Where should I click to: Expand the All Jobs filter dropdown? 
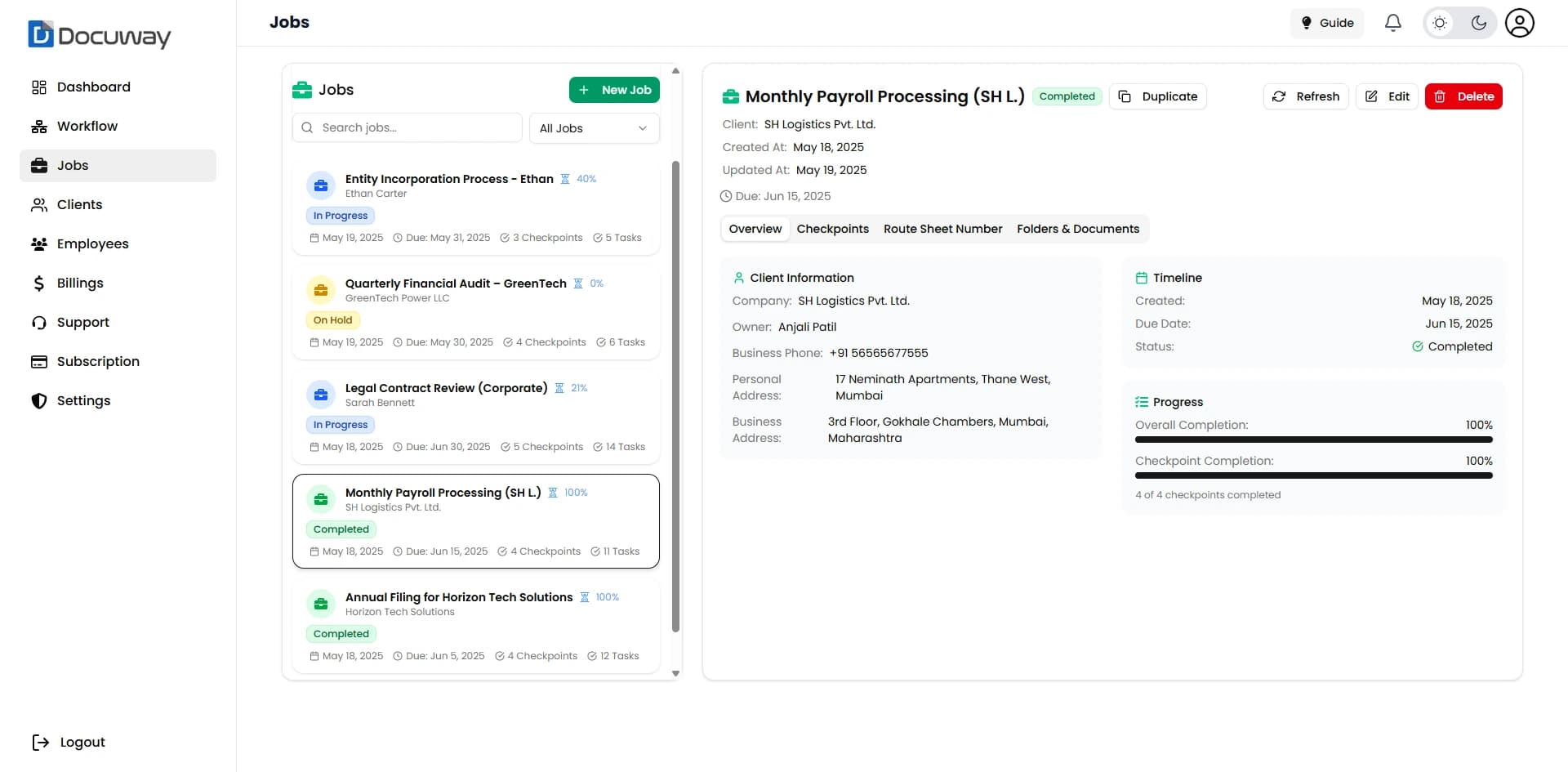(x=594, y=128)
